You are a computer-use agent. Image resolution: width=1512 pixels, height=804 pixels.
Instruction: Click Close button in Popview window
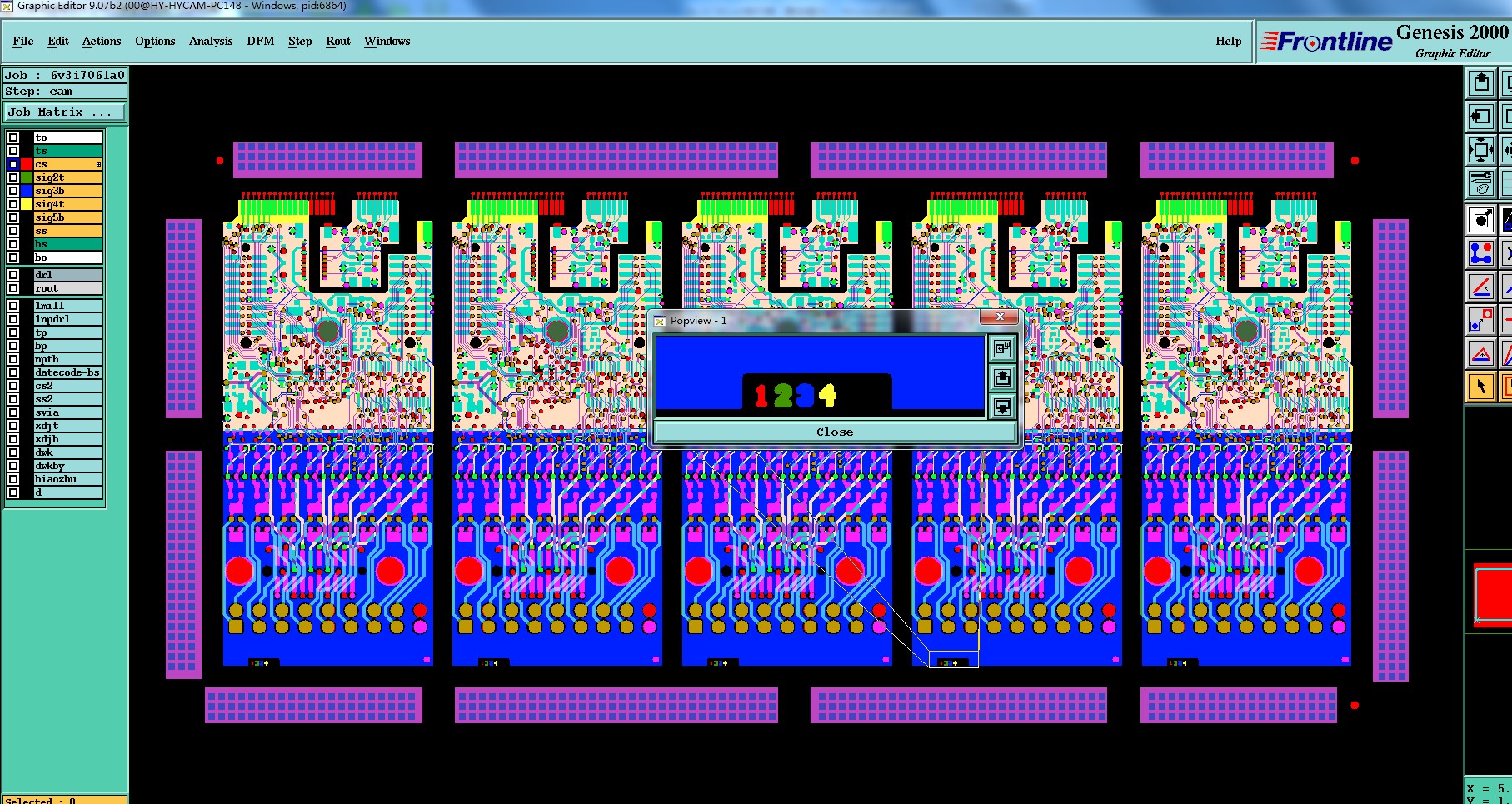coord(835,432)
